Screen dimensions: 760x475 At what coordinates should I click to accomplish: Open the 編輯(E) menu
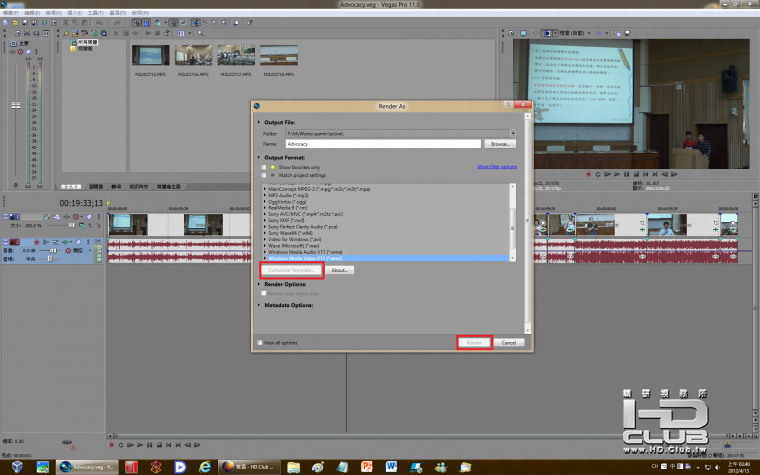point(32,13)
